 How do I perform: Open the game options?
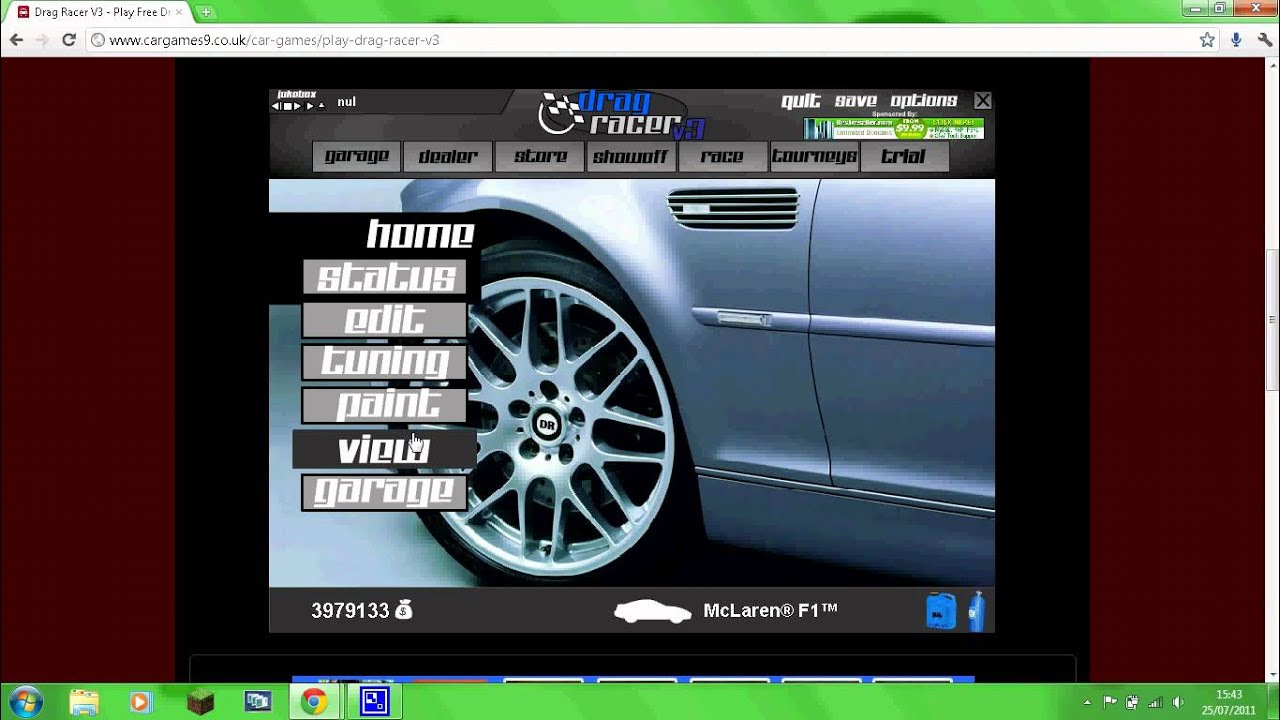click(x=924, y=101)
